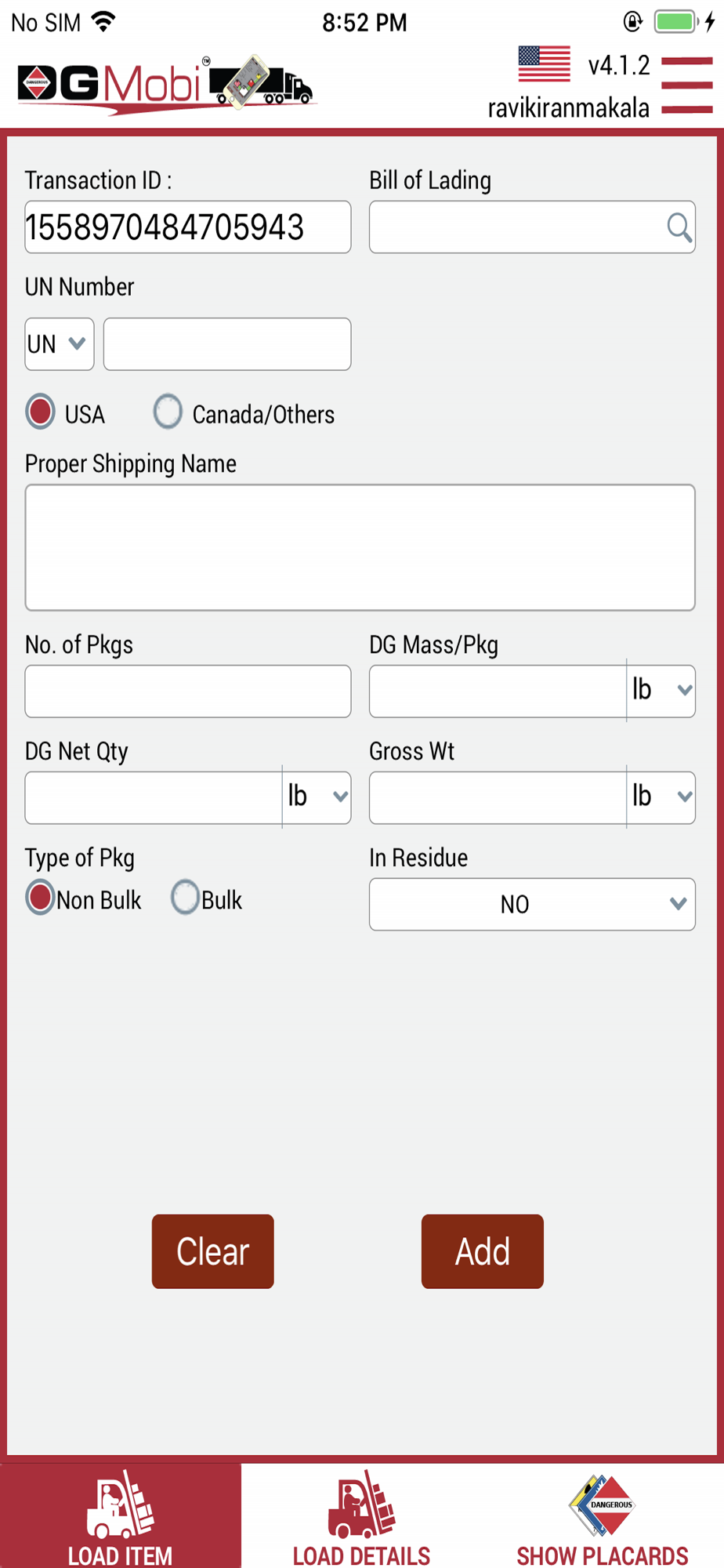Open the UN prefix dropdown
The image size is (724, 1568).
pos(60,344)
